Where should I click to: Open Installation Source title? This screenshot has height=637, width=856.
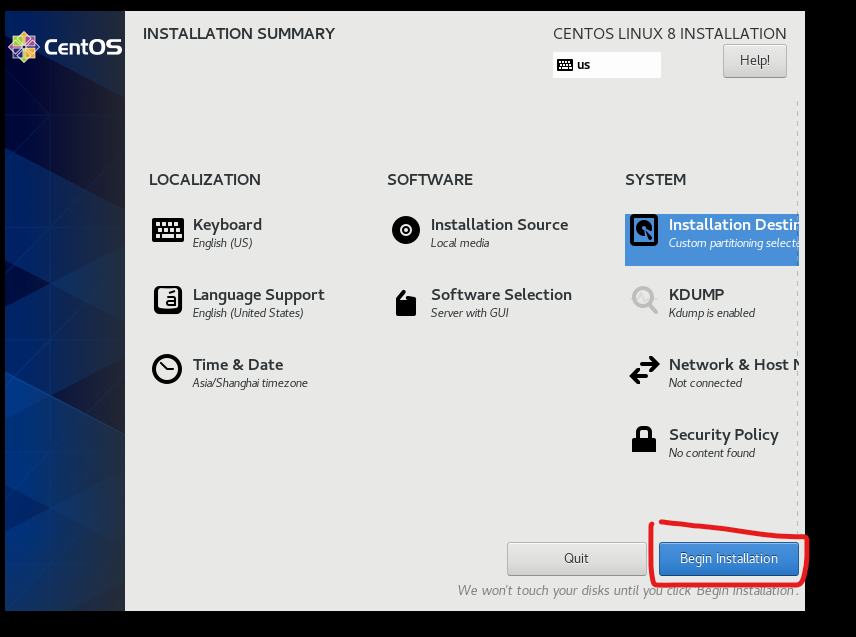pyautogui.click(x=499, y=224)
